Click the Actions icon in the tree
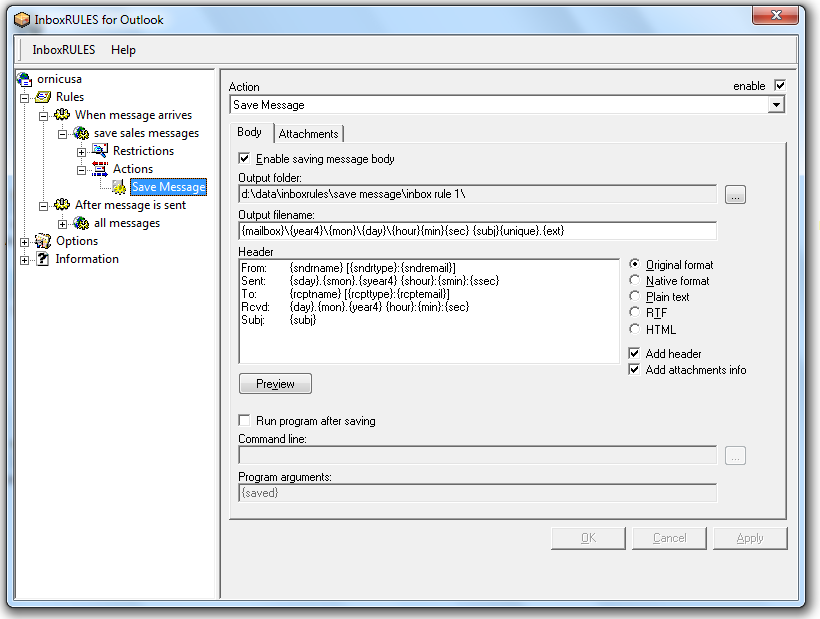This screenshot has height=619, width=820. (x=99, y=169)
